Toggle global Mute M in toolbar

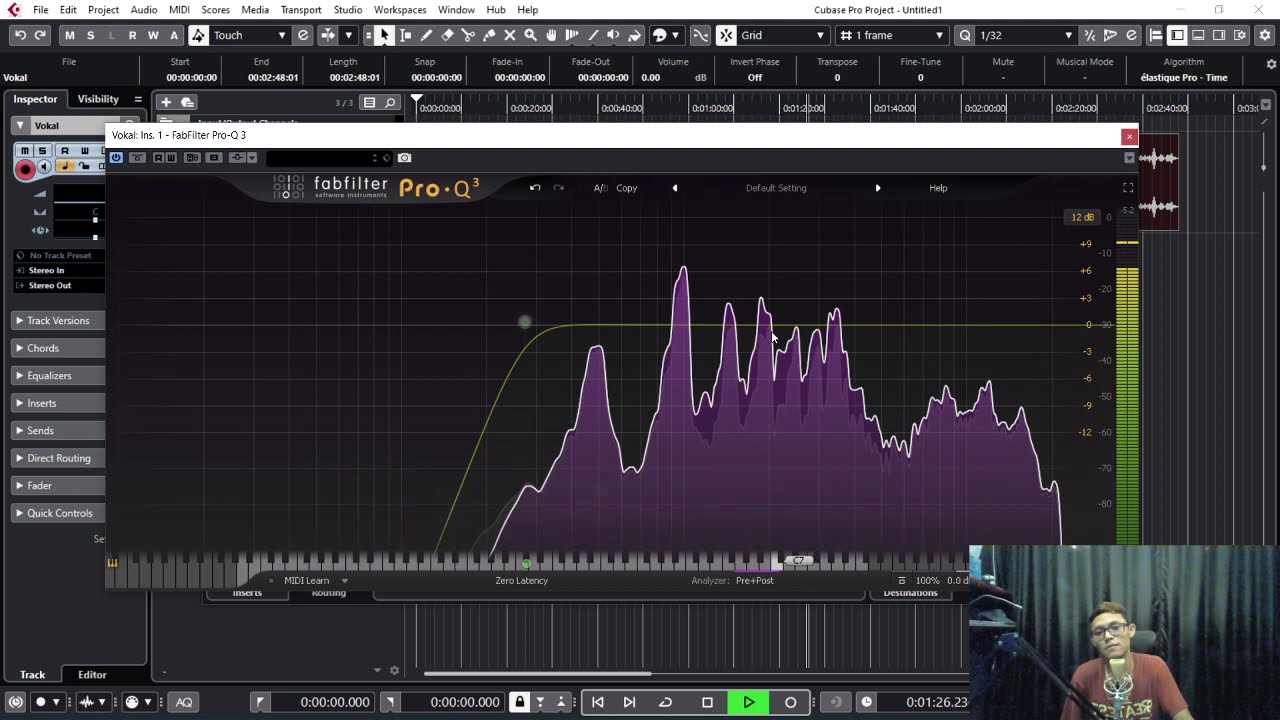tap(69, 35)
